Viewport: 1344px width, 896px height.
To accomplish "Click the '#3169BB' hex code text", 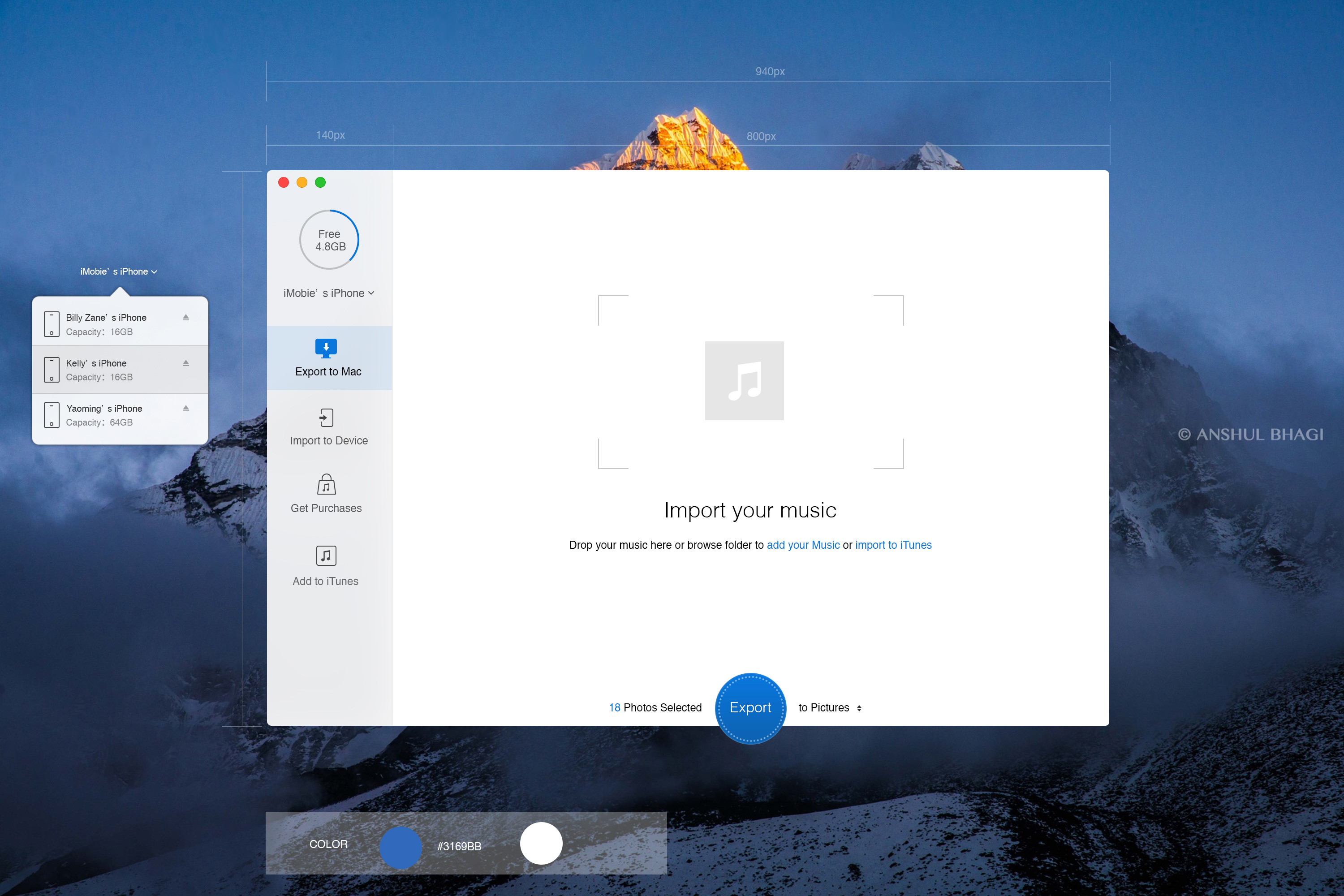I will [459, 846].
